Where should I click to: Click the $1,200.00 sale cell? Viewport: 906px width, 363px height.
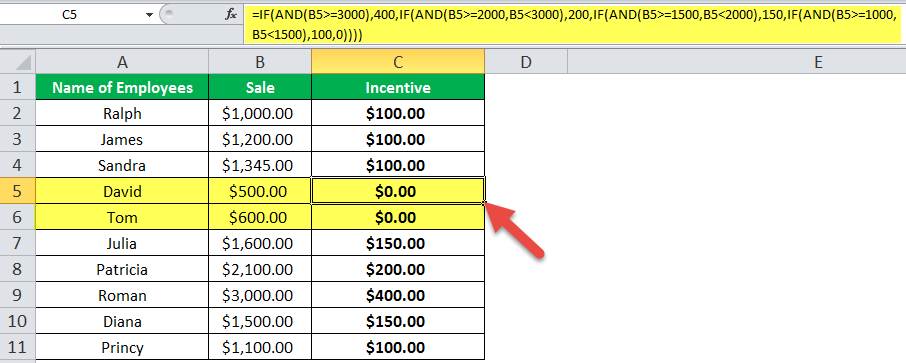pyautogui.click(x=260, y=139)
